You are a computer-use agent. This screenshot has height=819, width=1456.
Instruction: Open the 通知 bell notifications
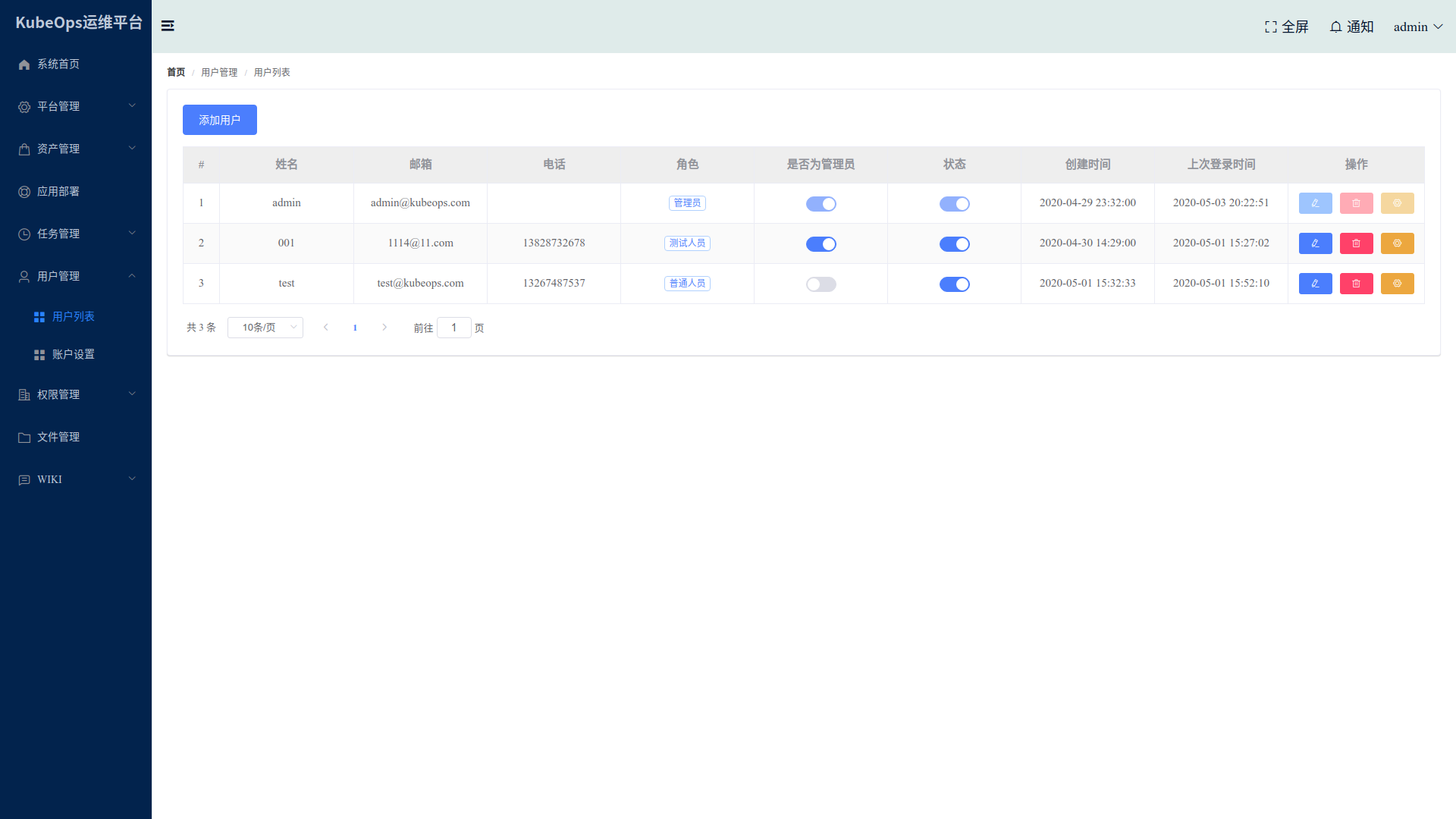(x=1351, y=27)
